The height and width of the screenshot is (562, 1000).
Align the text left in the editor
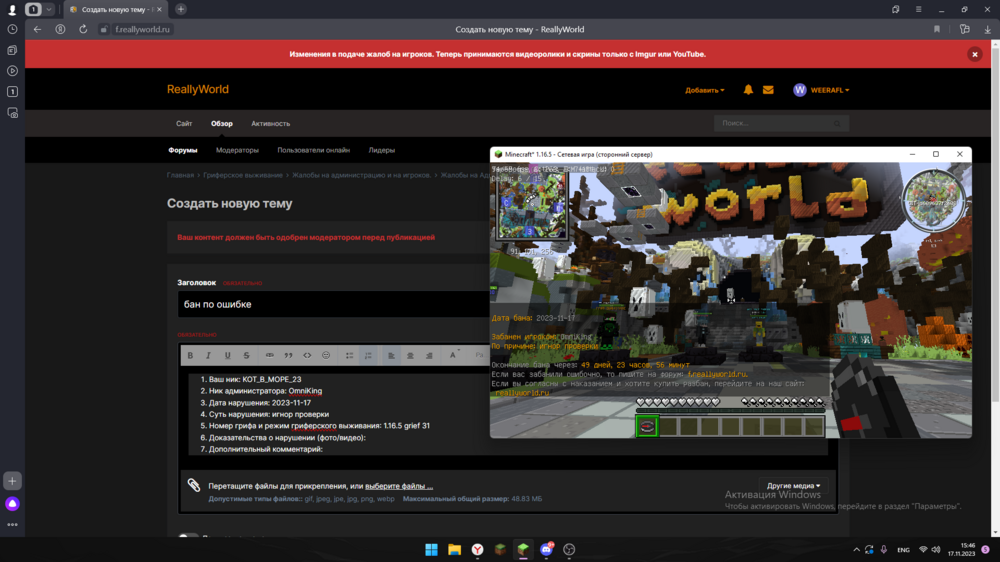(x=392, y=355)
